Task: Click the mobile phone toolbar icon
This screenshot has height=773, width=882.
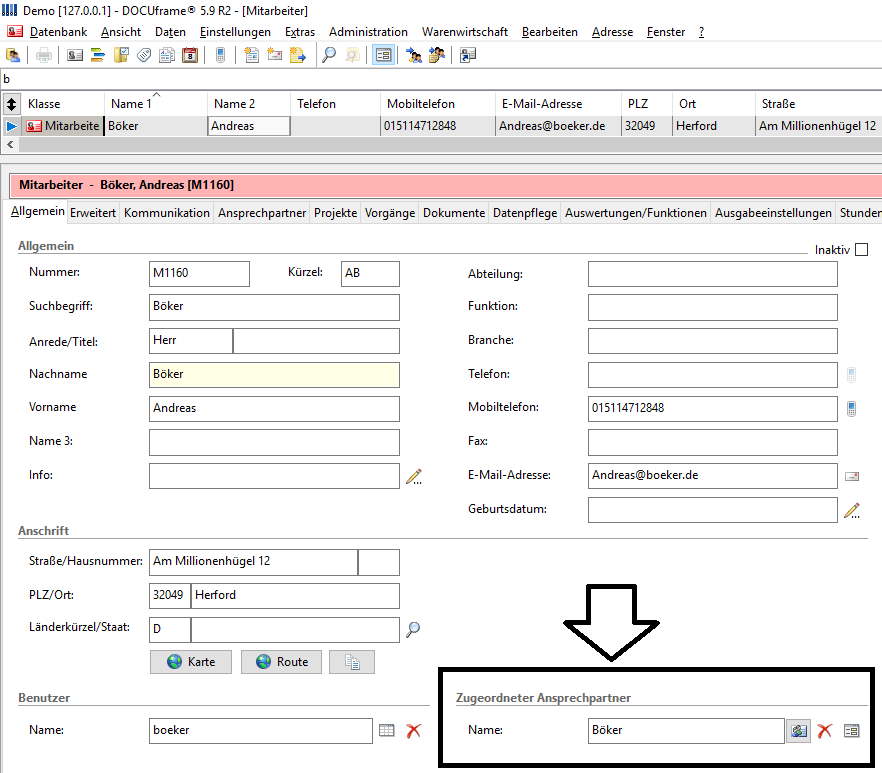Action: [x=220, y=55]
